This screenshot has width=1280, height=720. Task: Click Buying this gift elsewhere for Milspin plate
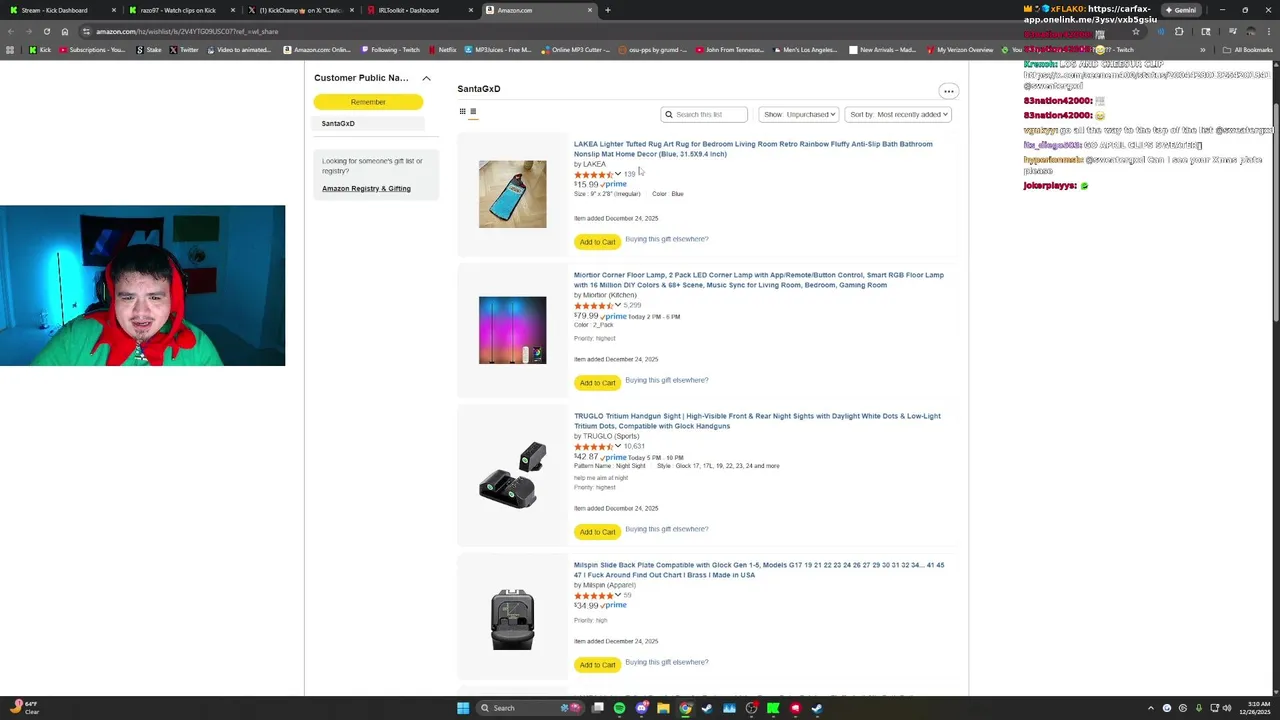(666, 662)
